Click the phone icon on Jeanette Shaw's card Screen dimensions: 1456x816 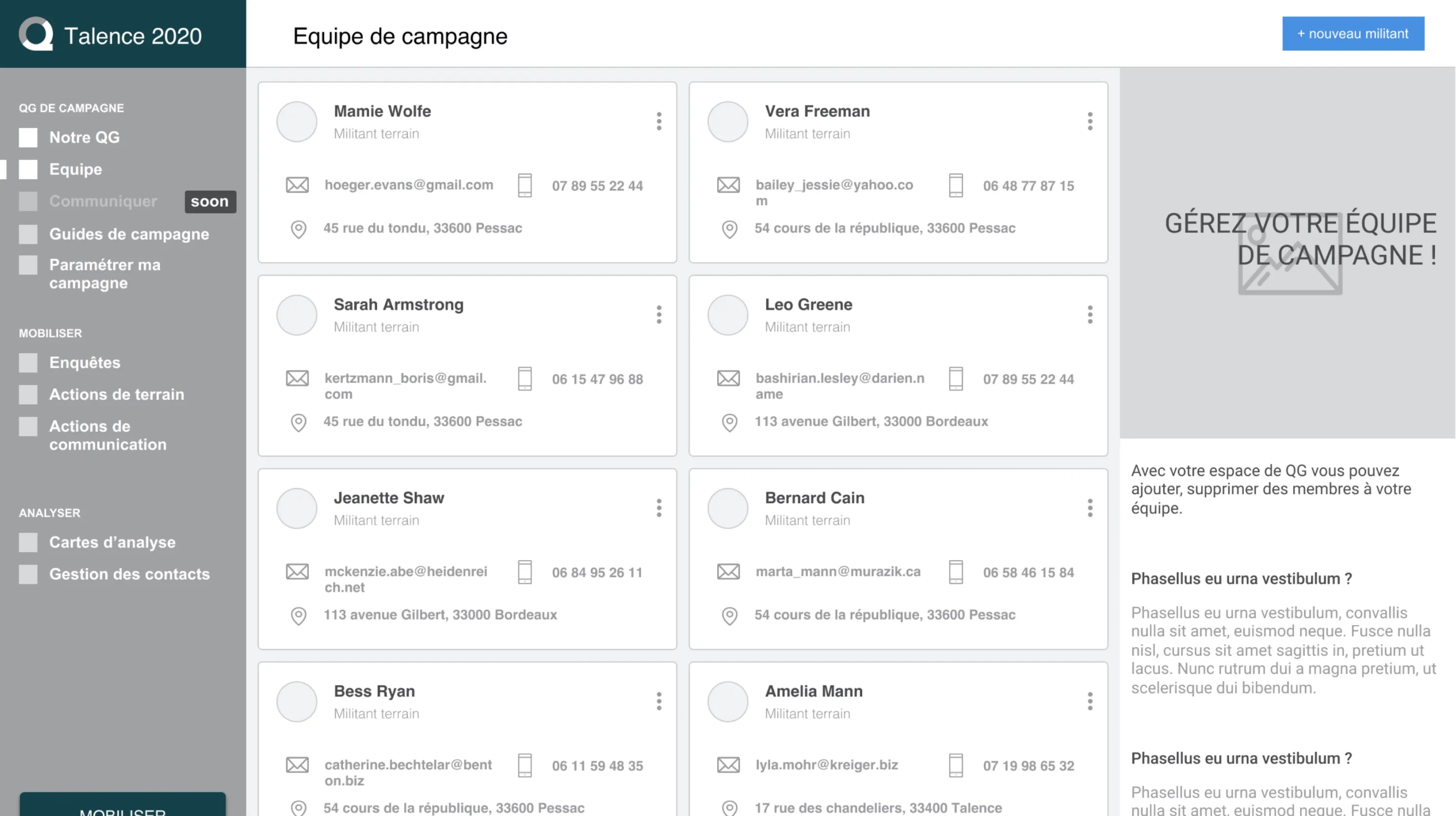(526, 572)
